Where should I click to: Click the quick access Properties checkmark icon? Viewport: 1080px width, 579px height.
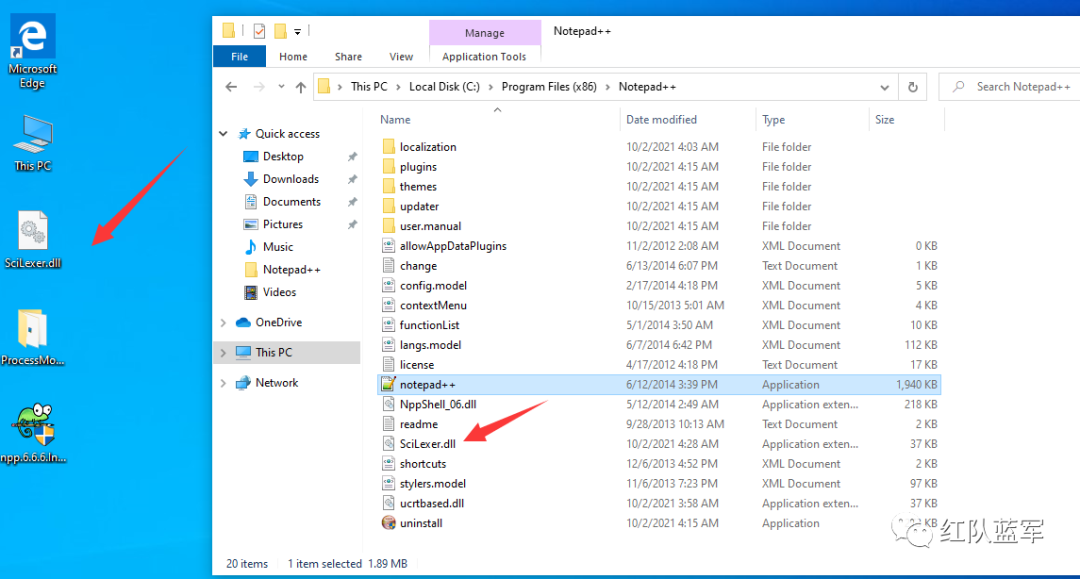(x=259, y=31)
